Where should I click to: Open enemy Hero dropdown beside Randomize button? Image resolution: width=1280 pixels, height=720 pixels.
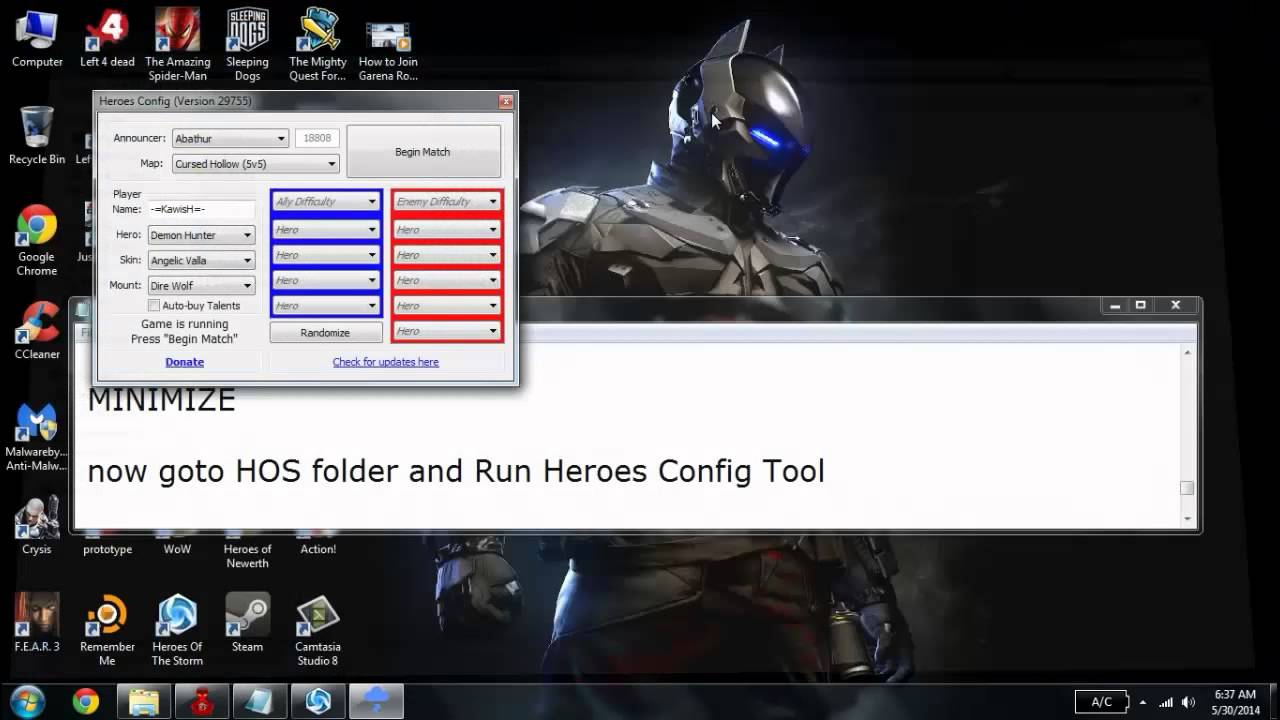447,331
